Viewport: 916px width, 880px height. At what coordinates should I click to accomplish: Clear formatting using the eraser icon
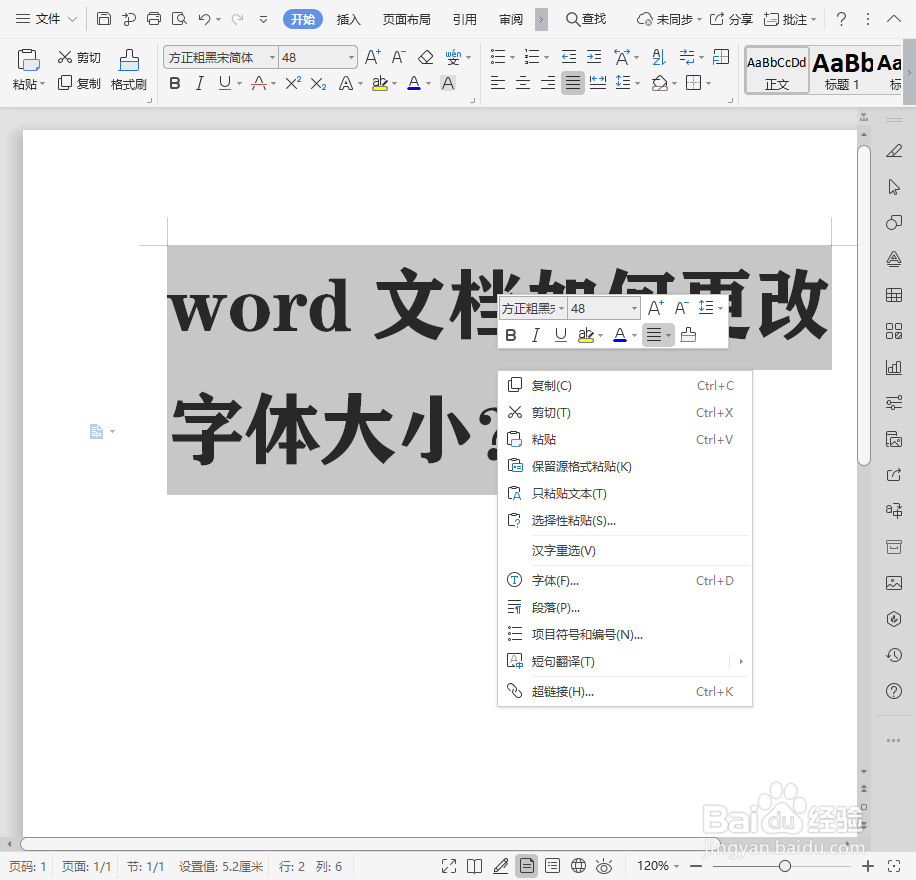pyautogui.click(x=425, y=56)
